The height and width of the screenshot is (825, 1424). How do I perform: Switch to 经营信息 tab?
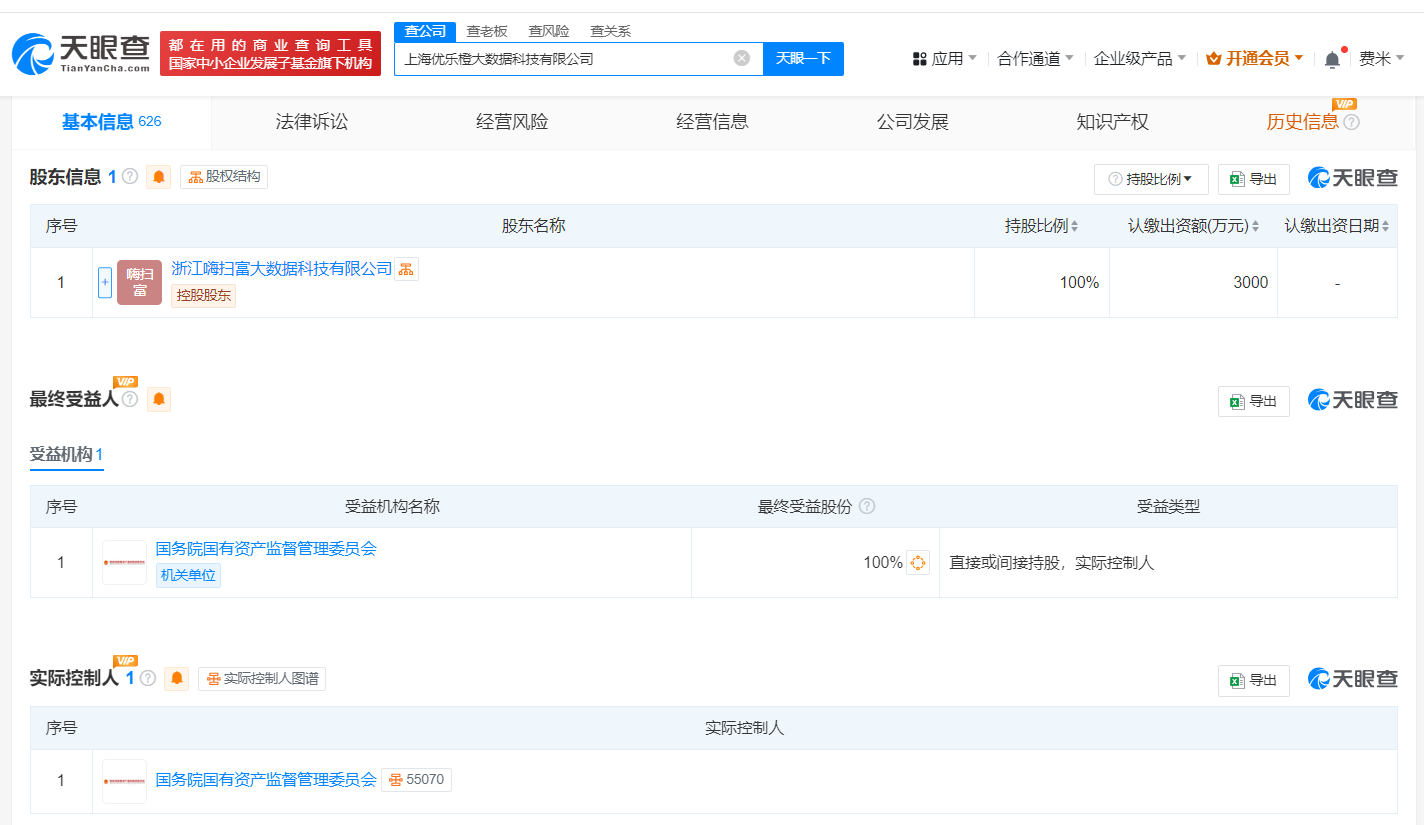point(712,122)
